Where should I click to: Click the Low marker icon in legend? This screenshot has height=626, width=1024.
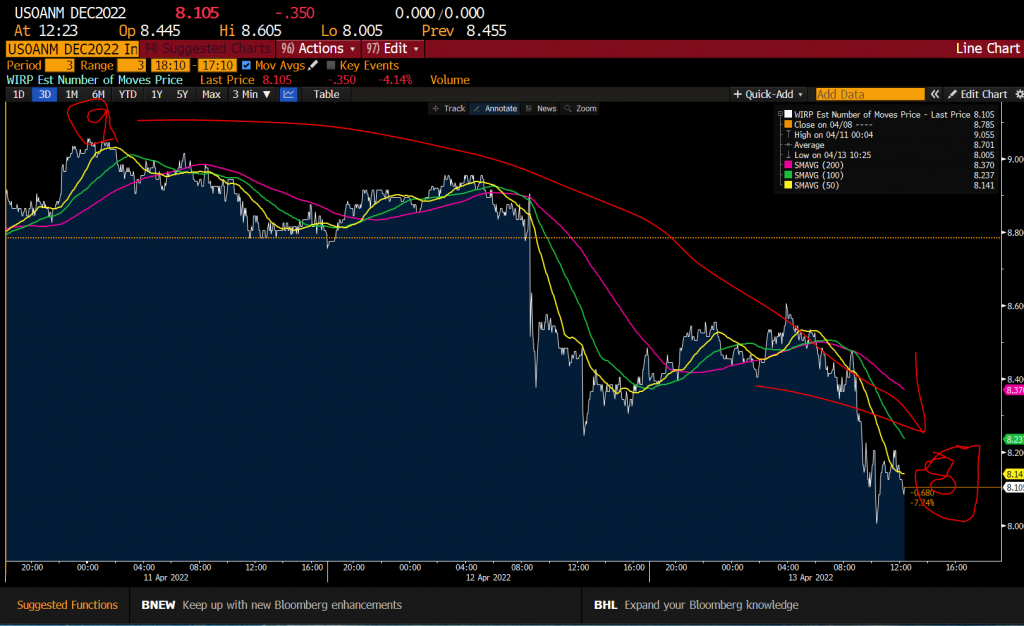point(788,155)
